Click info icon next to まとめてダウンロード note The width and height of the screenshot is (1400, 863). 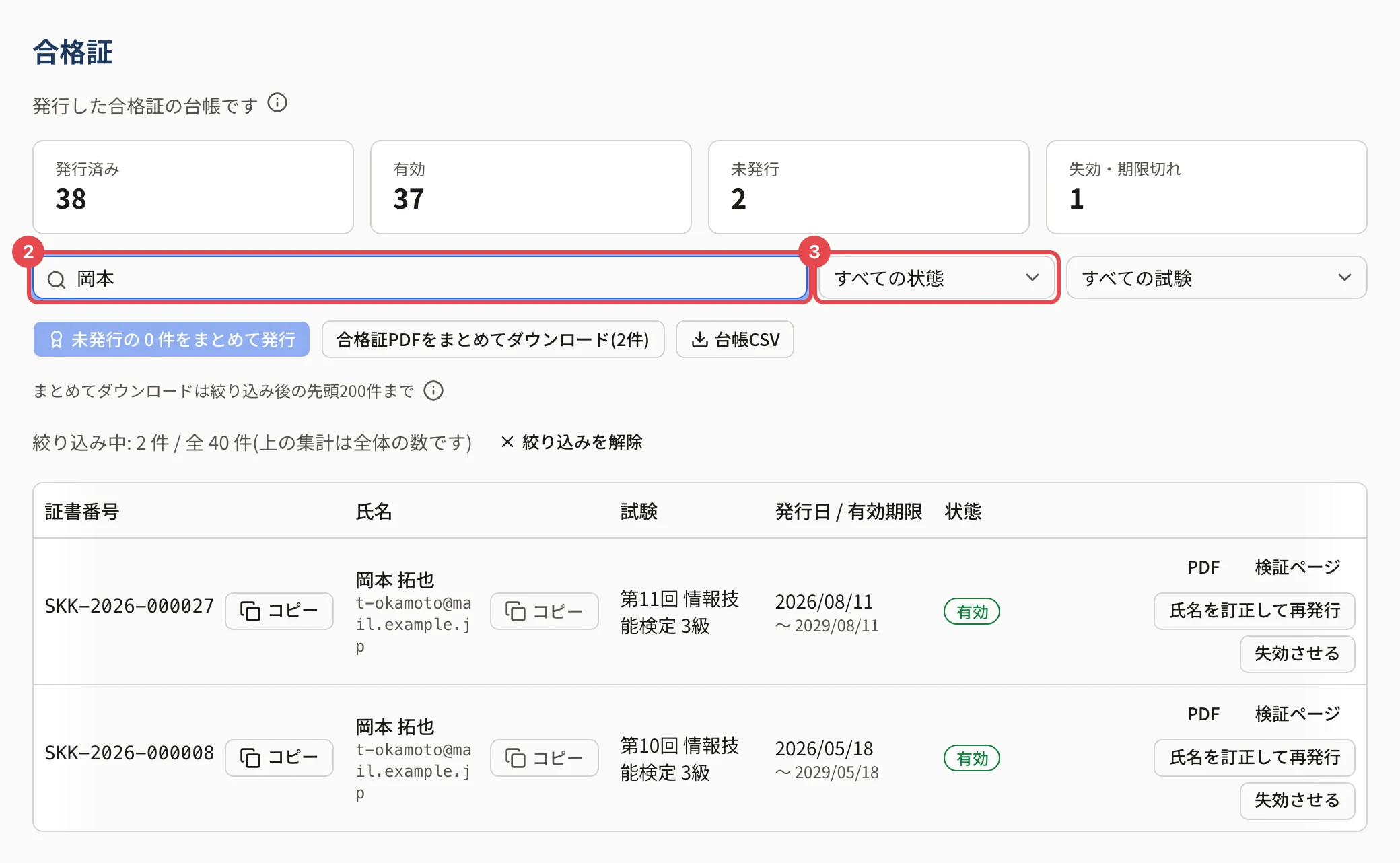(433, 390)
